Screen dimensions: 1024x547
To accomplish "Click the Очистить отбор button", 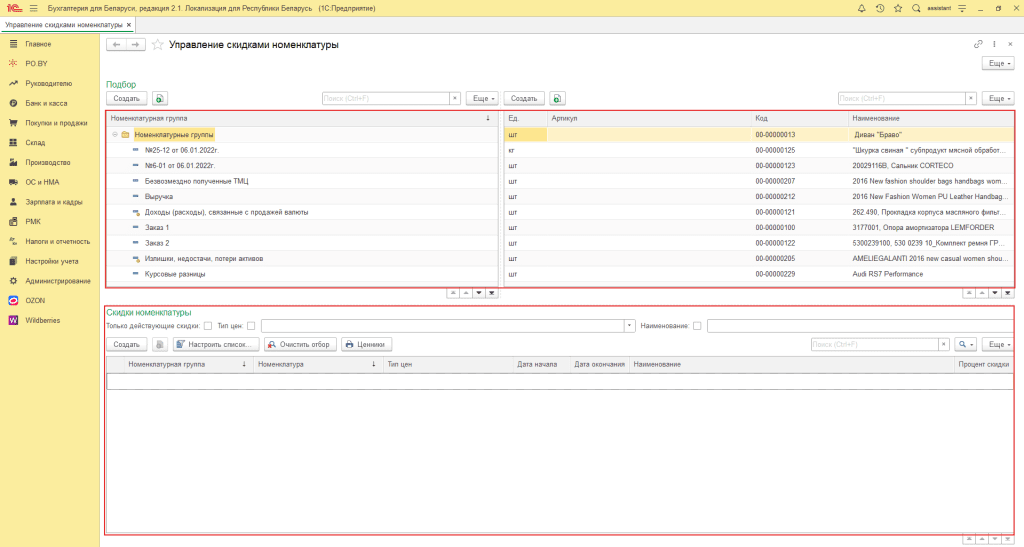I will pos(301,345).
